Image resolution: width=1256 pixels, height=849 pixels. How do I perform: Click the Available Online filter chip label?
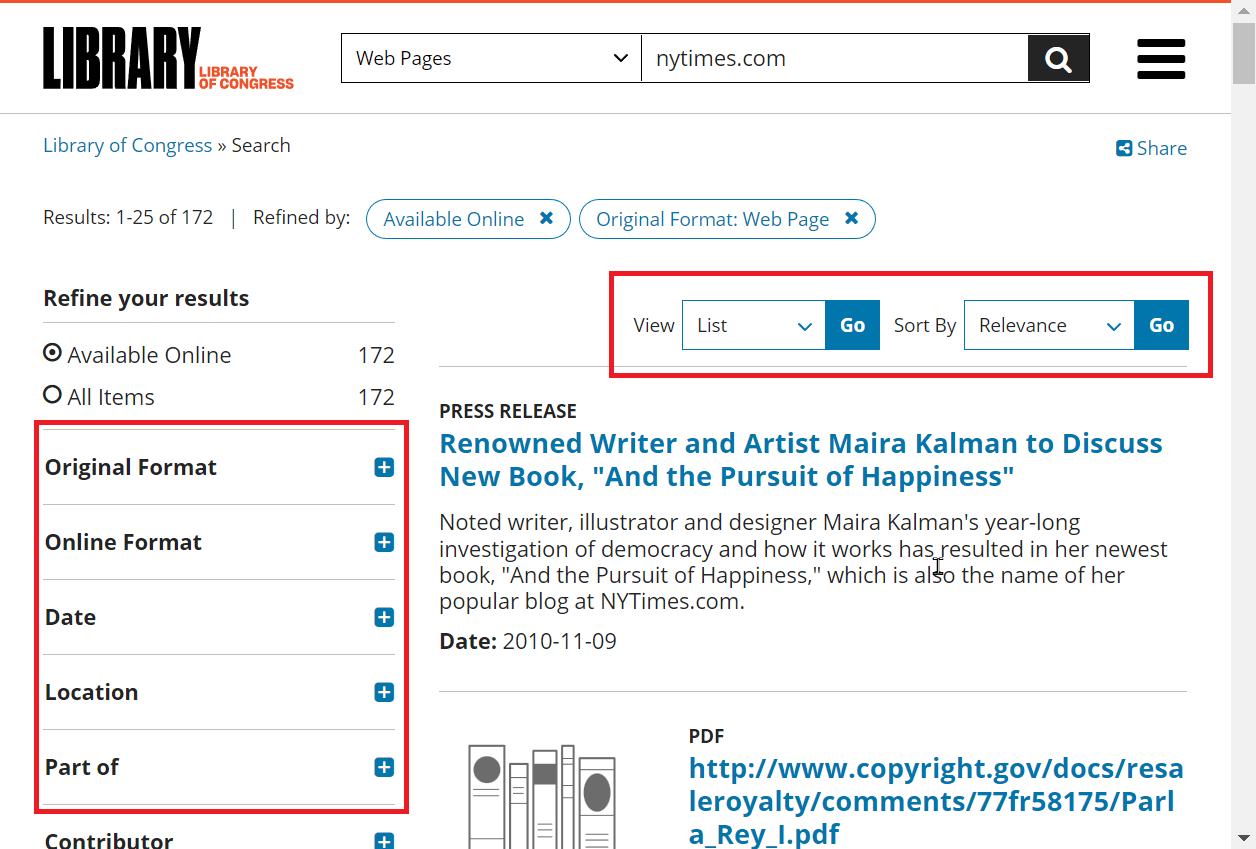(454, 219)
